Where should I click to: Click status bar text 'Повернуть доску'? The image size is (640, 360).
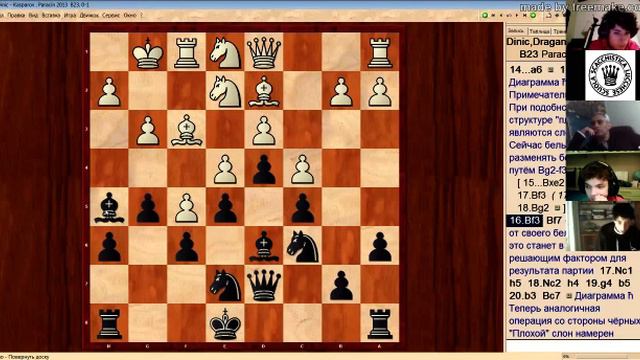(29, 357)
